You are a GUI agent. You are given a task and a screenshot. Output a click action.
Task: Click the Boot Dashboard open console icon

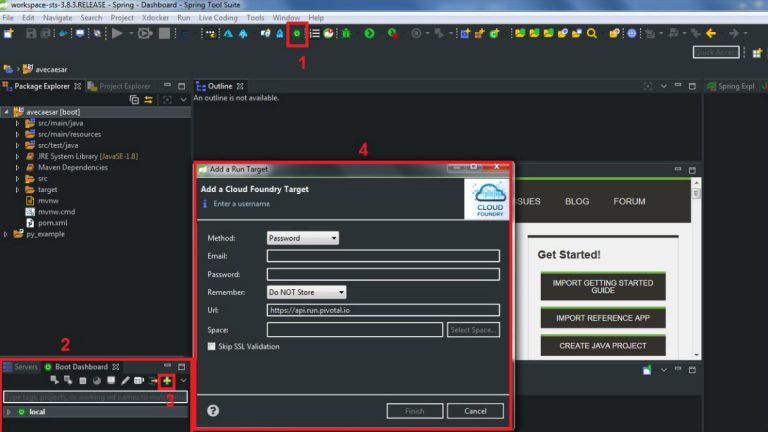click(111, 381)
